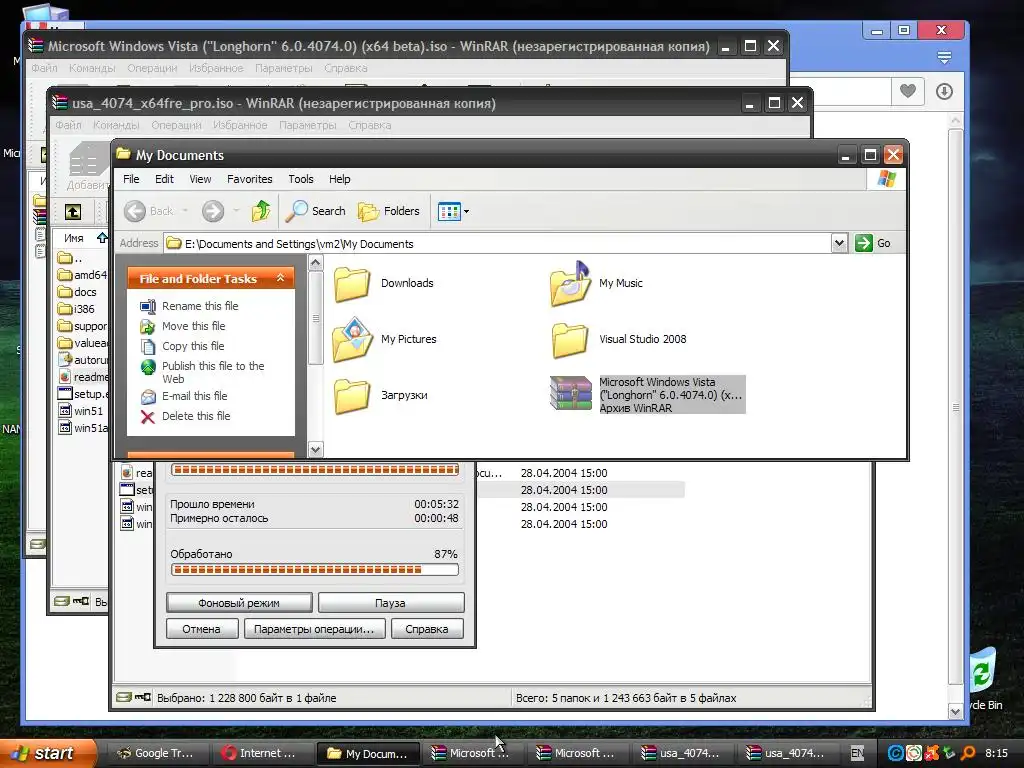
Task: Click the WinRAR up-one-level button
Action: pos(73,212)
